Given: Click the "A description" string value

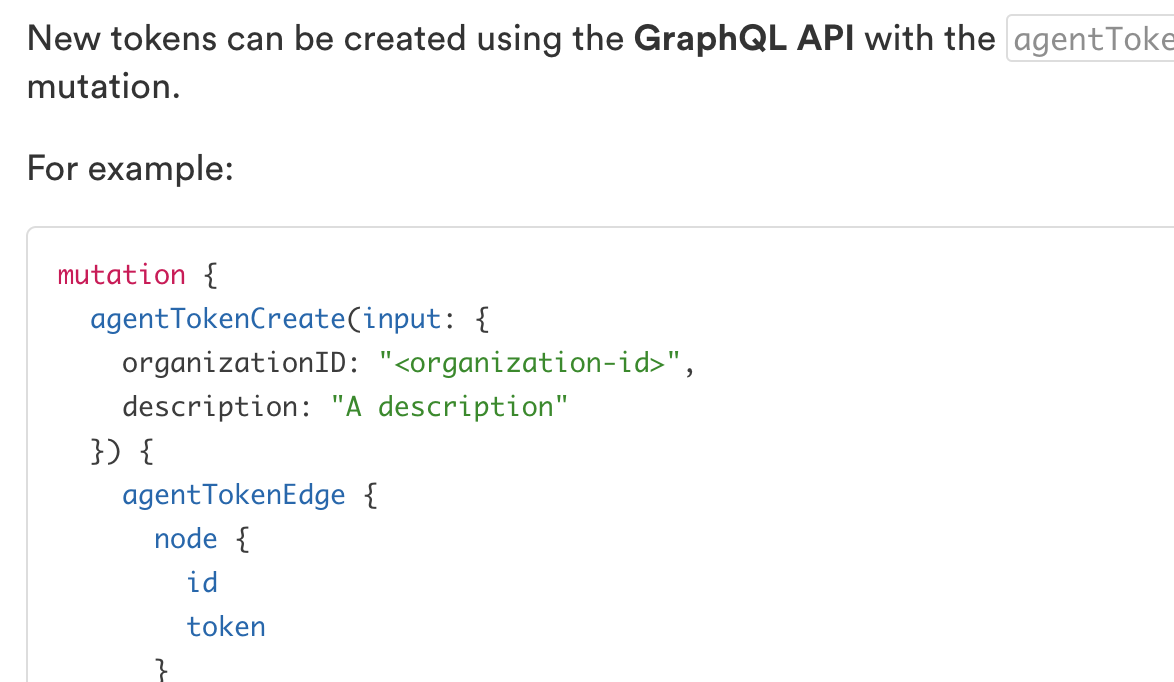Looking at the screenshot, I should click(x=449, y=407).
